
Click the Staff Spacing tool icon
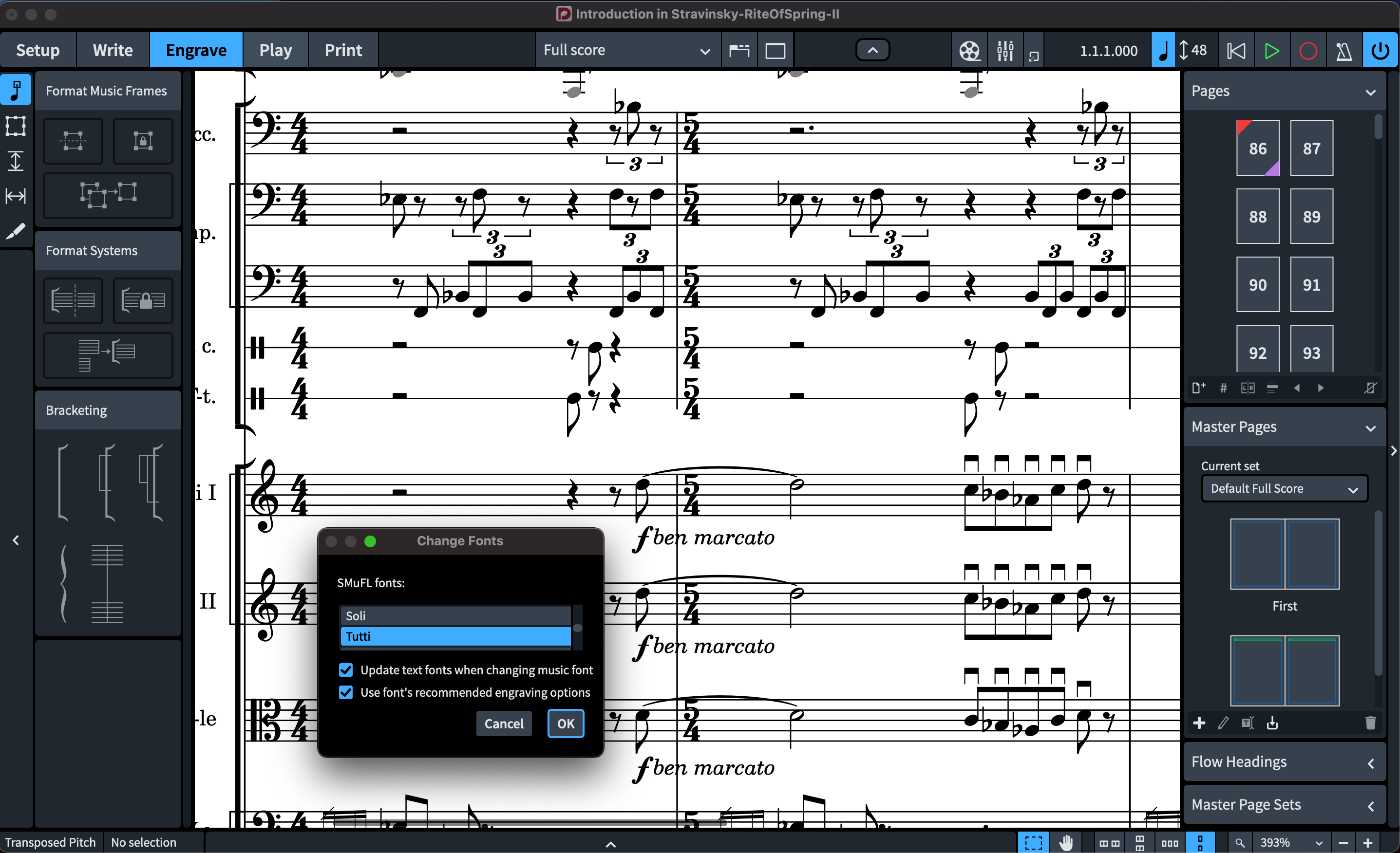15,161
